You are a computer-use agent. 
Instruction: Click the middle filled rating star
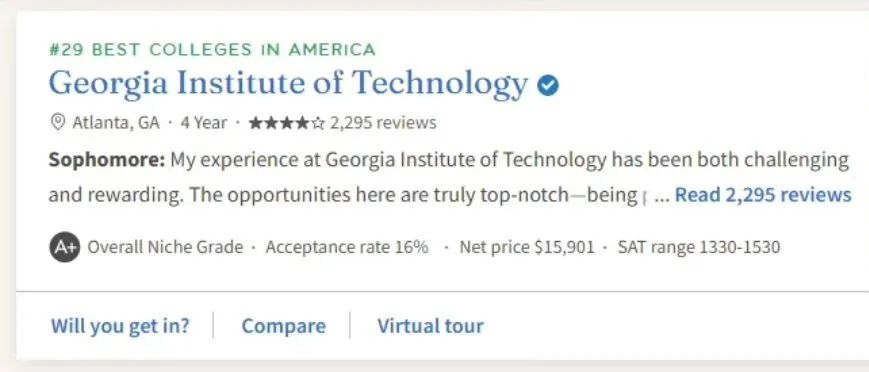287,123
